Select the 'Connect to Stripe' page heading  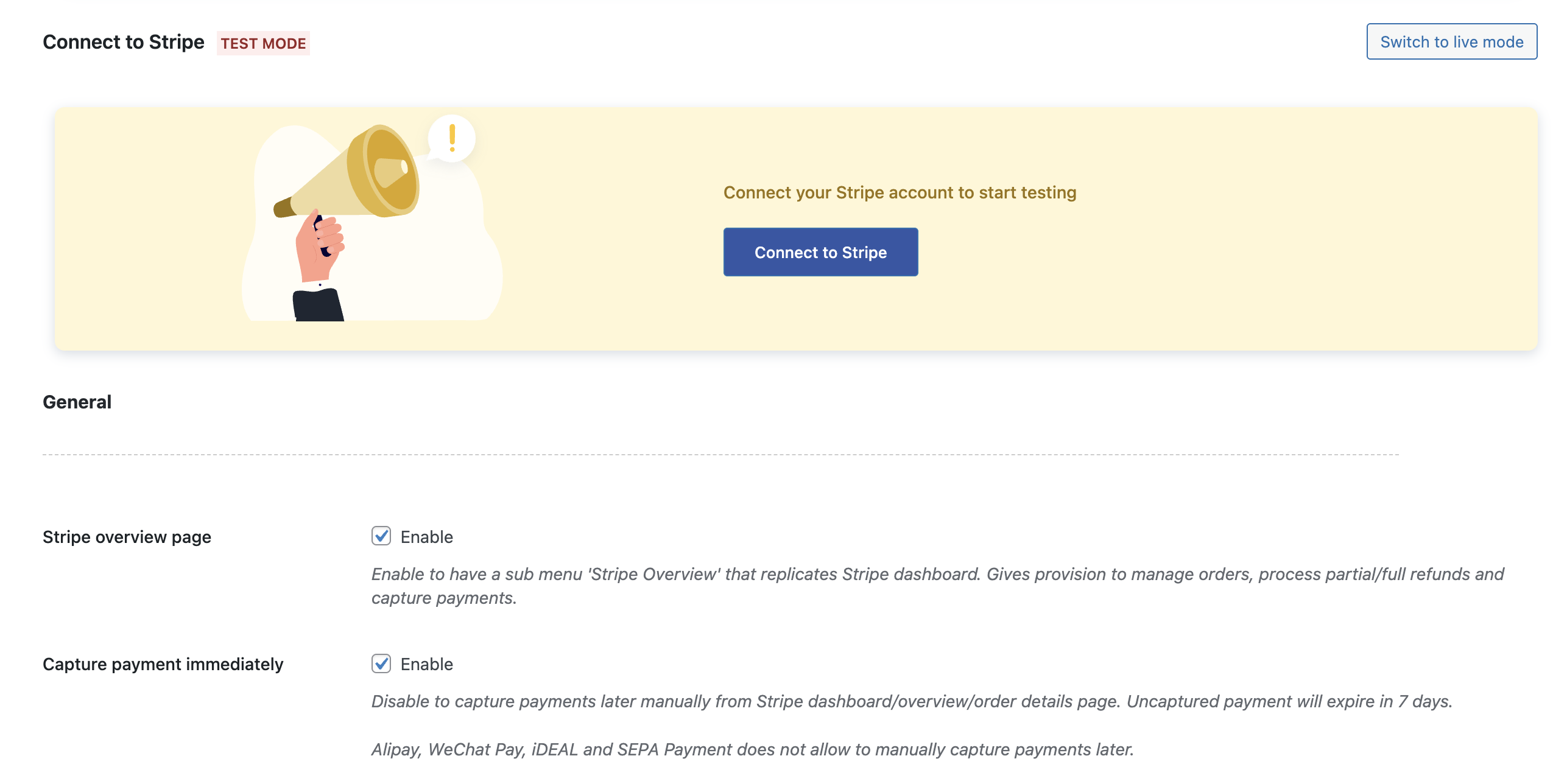(124, 42)
